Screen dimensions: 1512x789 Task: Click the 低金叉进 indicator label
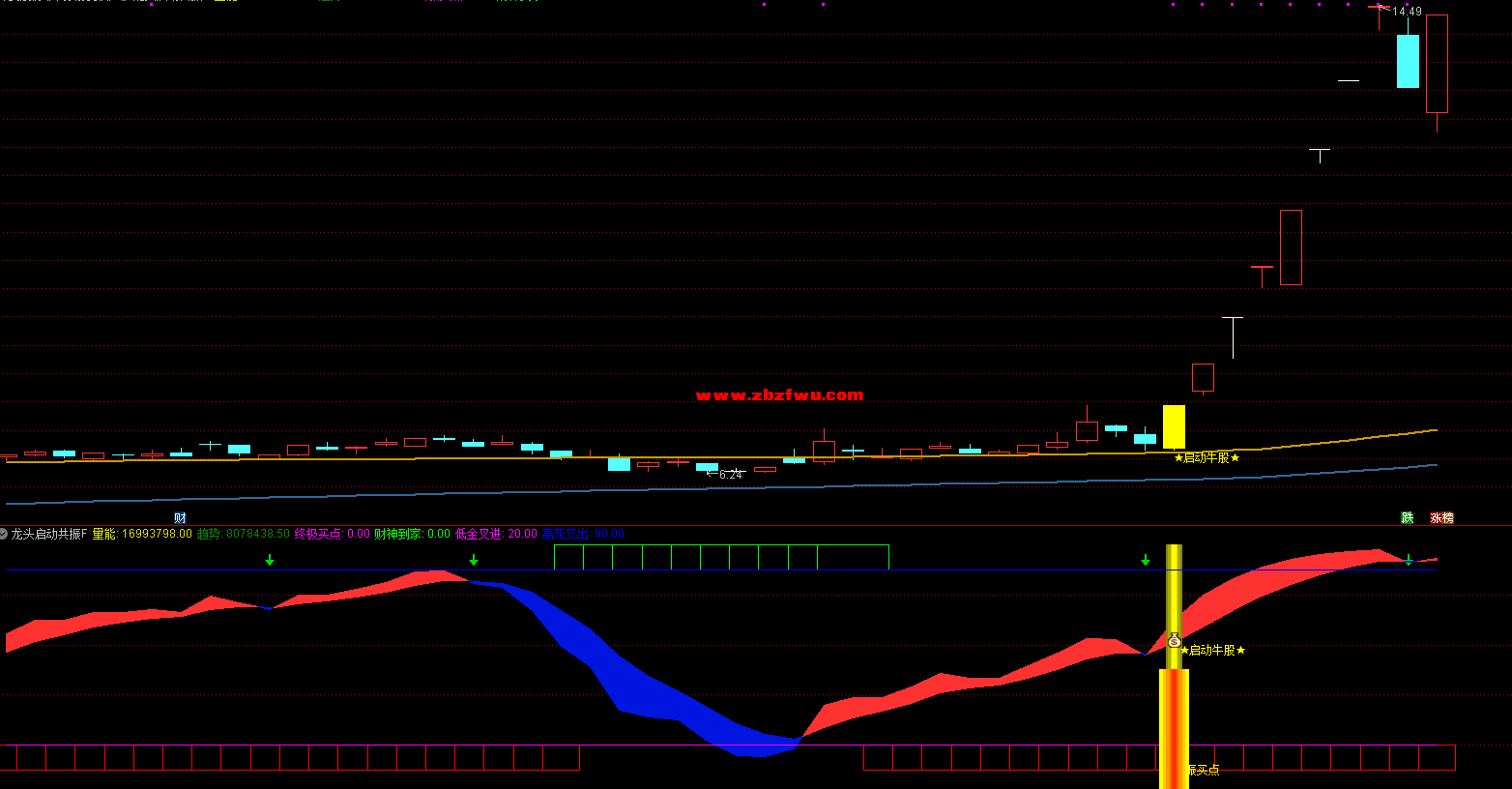coord(496,534)
